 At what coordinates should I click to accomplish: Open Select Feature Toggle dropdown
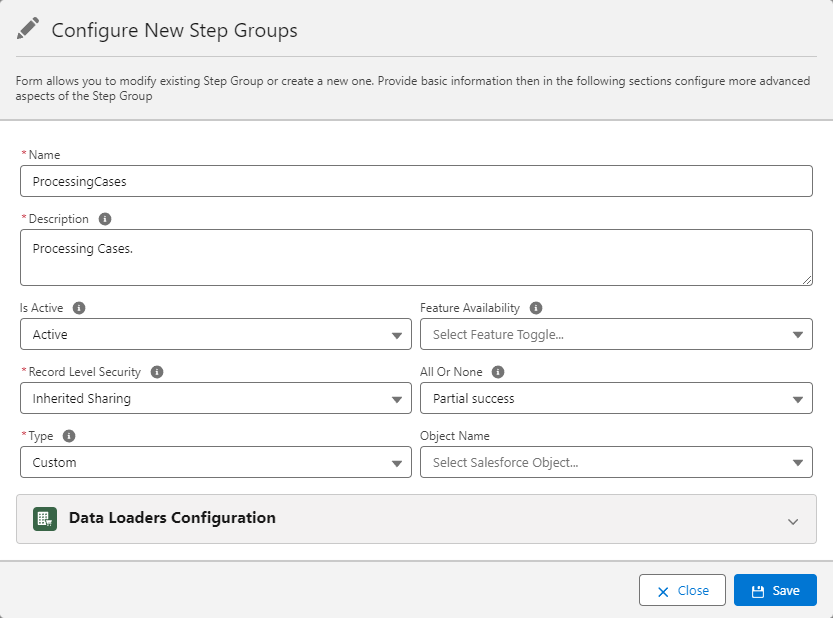(616, 335)
